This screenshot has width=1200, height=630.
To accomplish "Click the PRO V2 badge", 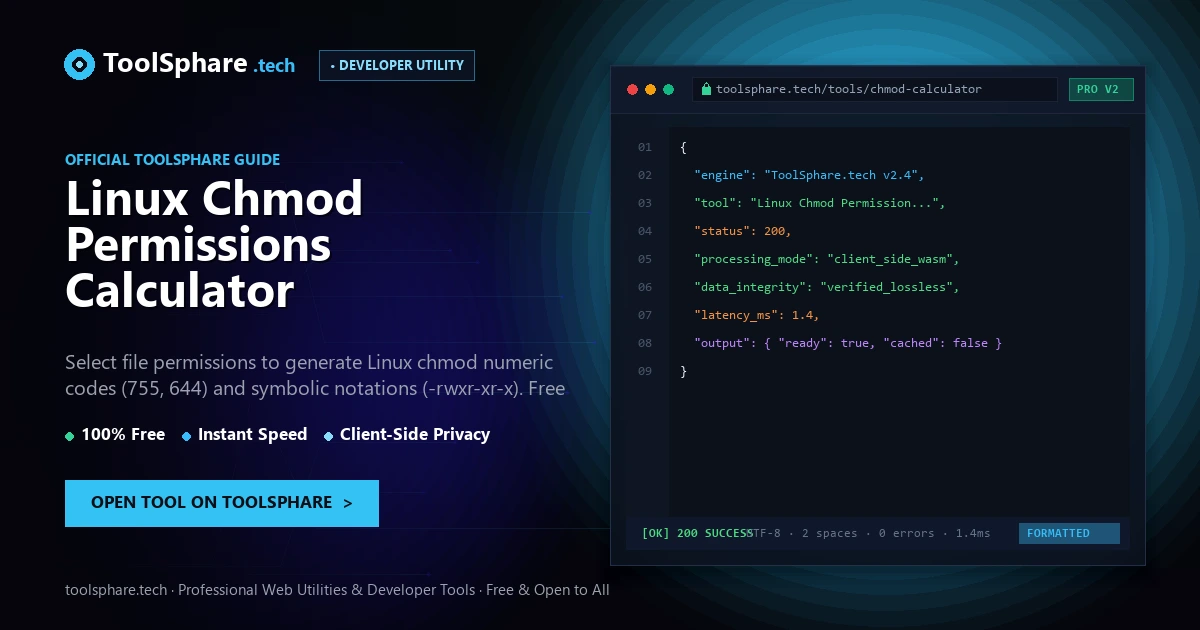I will tap(1101, 89).
